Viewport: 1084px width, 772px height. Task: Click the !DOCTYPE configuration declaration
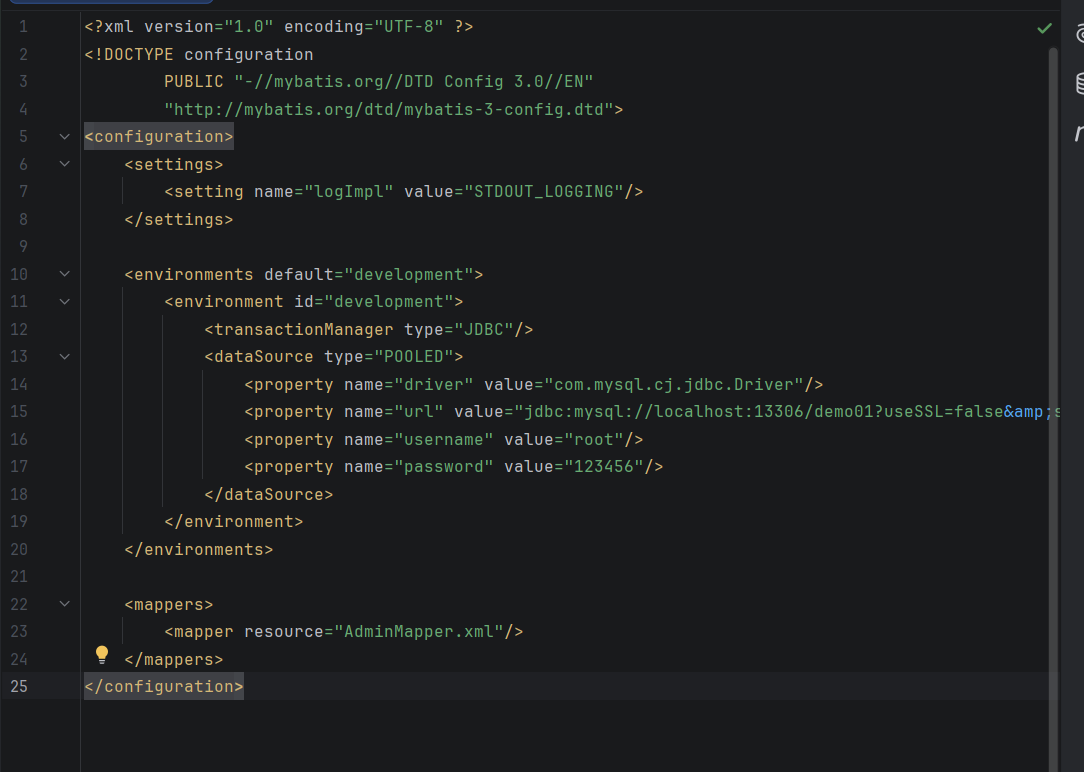click(x=199, y=55)
